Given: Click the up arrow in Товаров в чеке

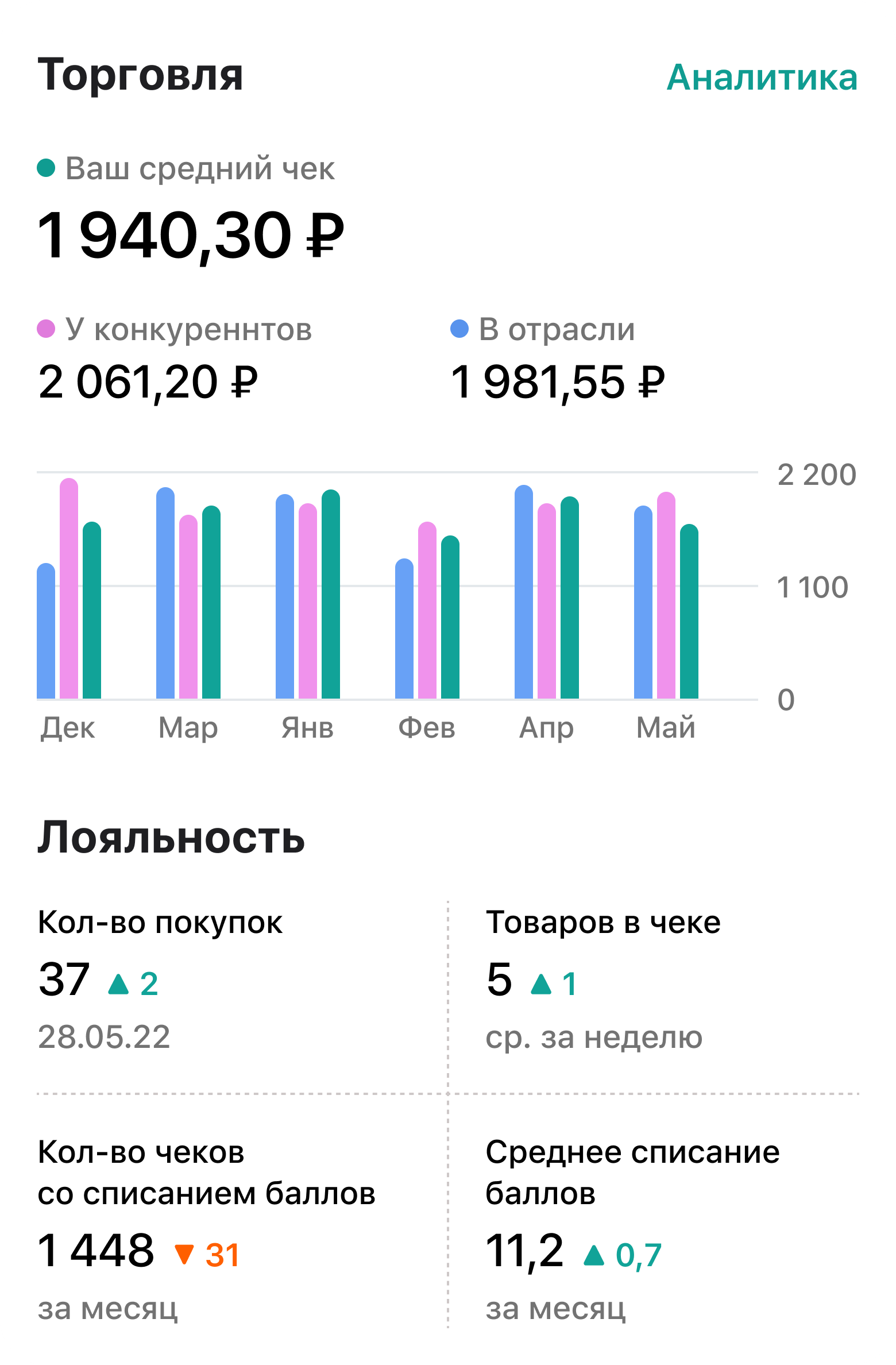Looking at the screenshot, I should [541, 984].
